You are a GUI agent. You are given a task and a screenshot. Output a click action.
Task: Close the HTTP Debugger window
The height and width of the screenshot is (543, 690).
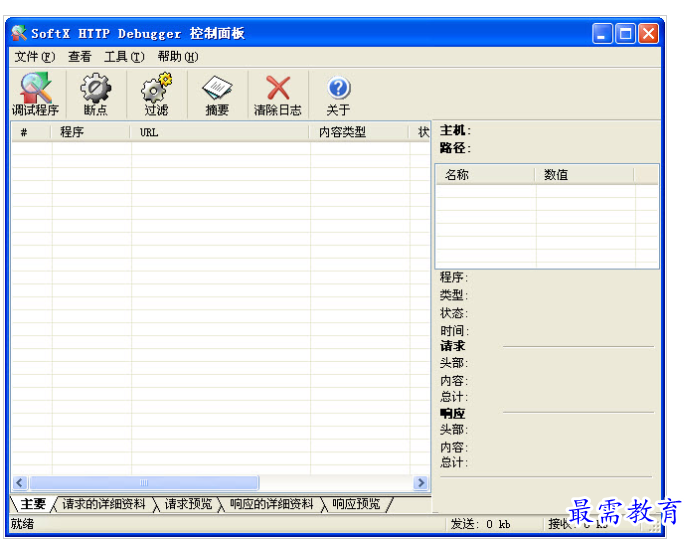tap(649, 33)
